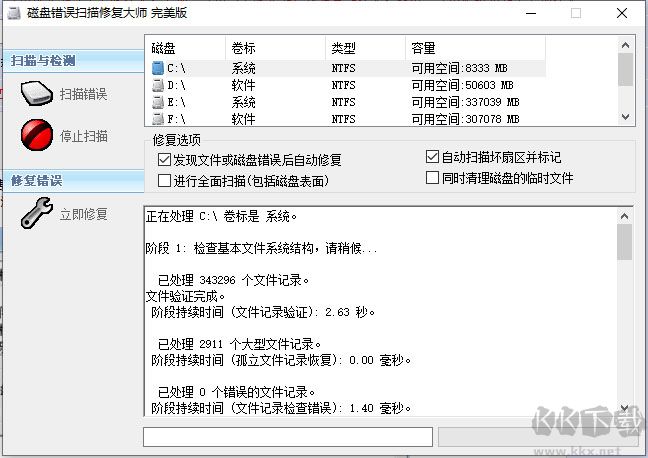Image resolution: width=648 pixels, height=458 pixels.
Task: Click the 停止扫描 label button
Action: tap(83, 136)
